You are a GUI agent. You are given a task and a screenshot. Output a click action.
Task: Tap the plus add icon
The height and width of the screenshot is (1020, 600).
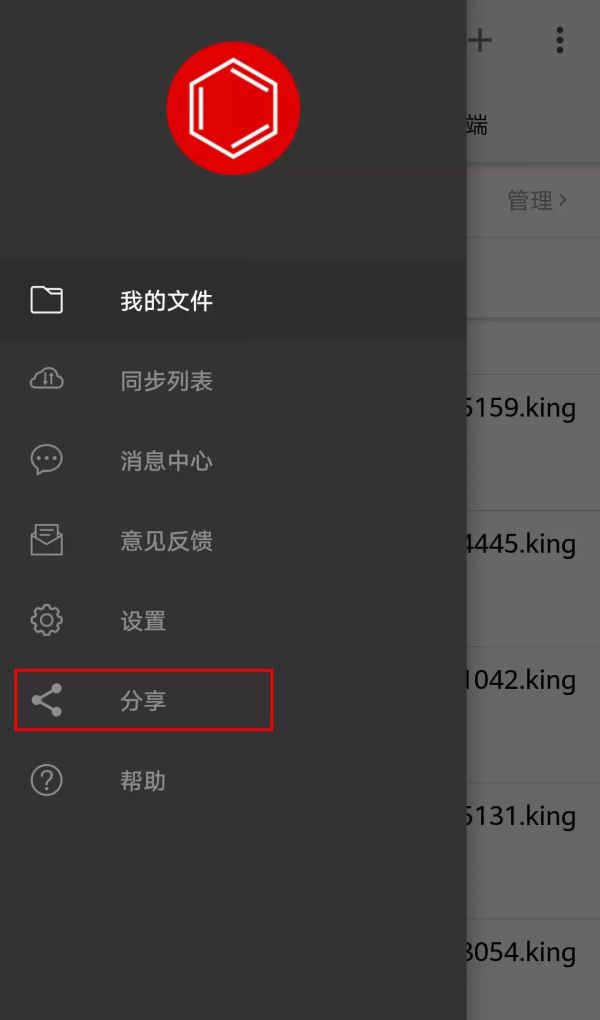click(x=480, y=40)
